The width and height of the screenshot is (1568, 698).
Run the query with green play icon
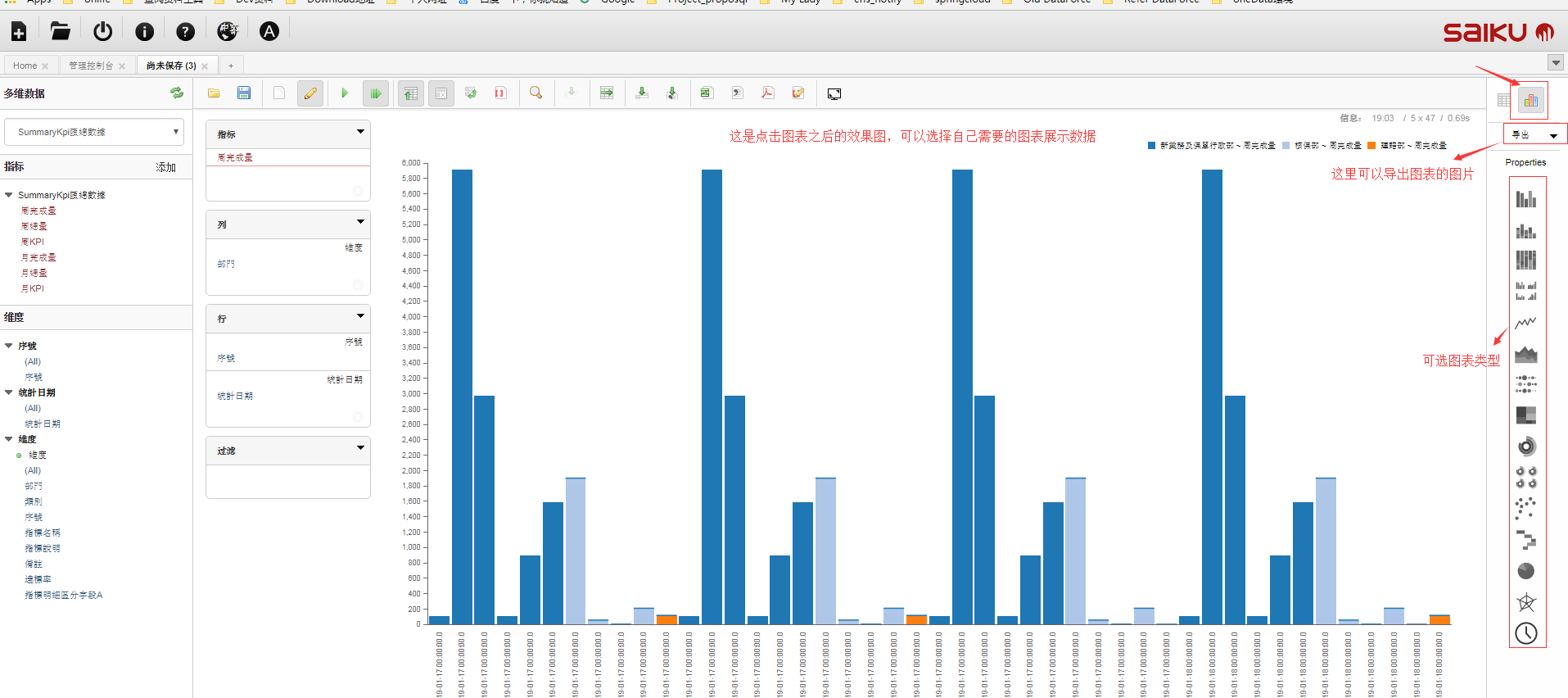tap(345, 93)
